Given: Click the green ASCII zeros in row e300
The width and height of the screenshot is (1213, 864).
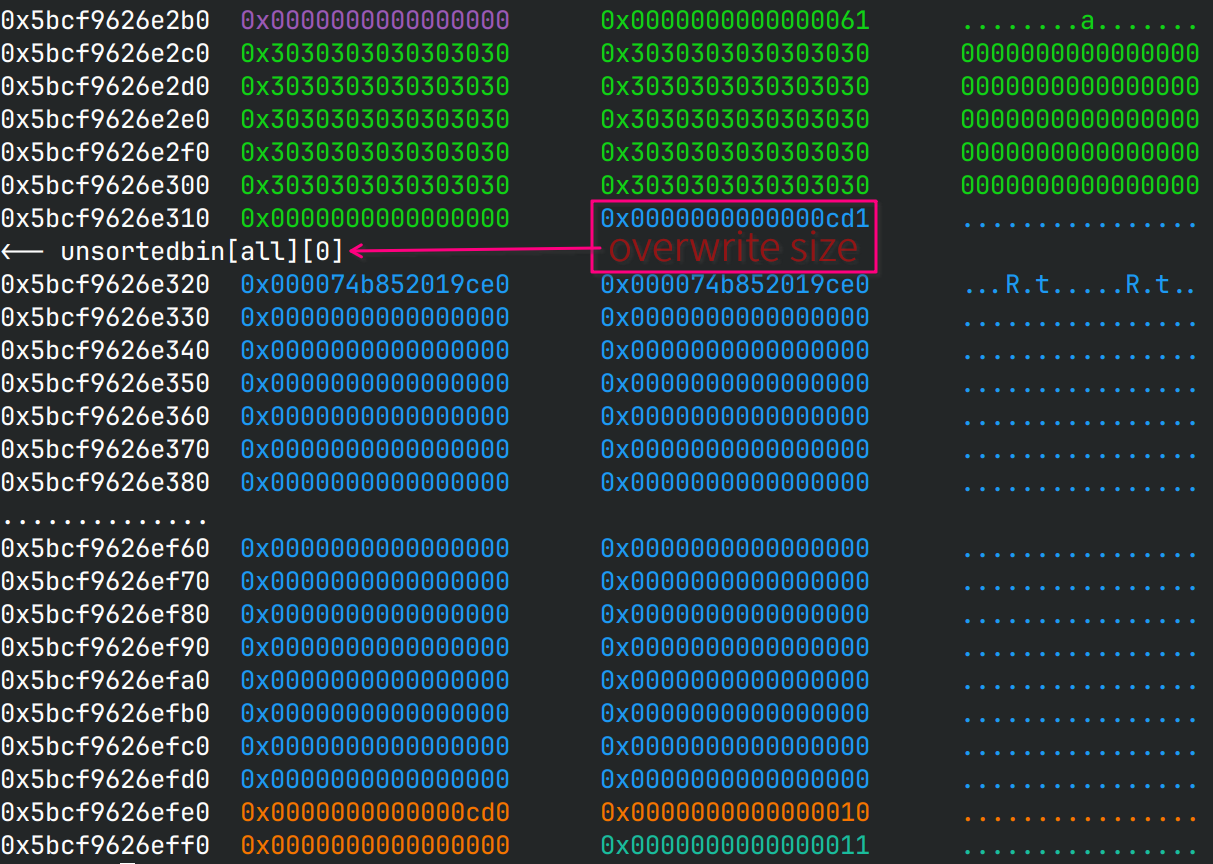Looking at the screenshot, I should pyautogui.click(x=1080, y=185).
